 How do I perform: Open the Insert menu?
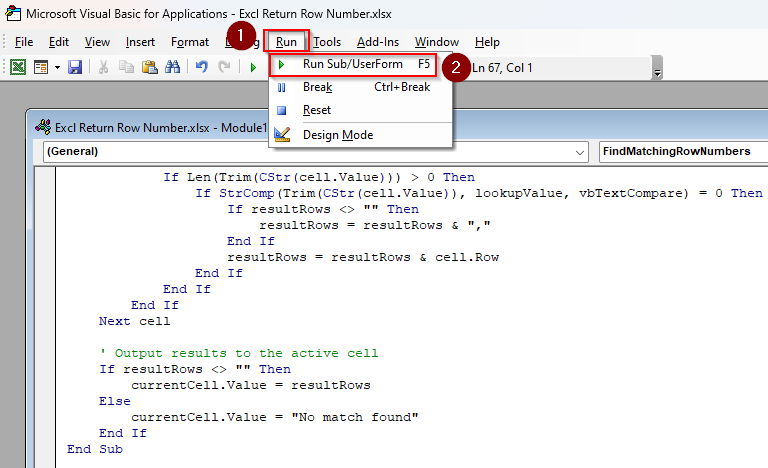point(140,42)
